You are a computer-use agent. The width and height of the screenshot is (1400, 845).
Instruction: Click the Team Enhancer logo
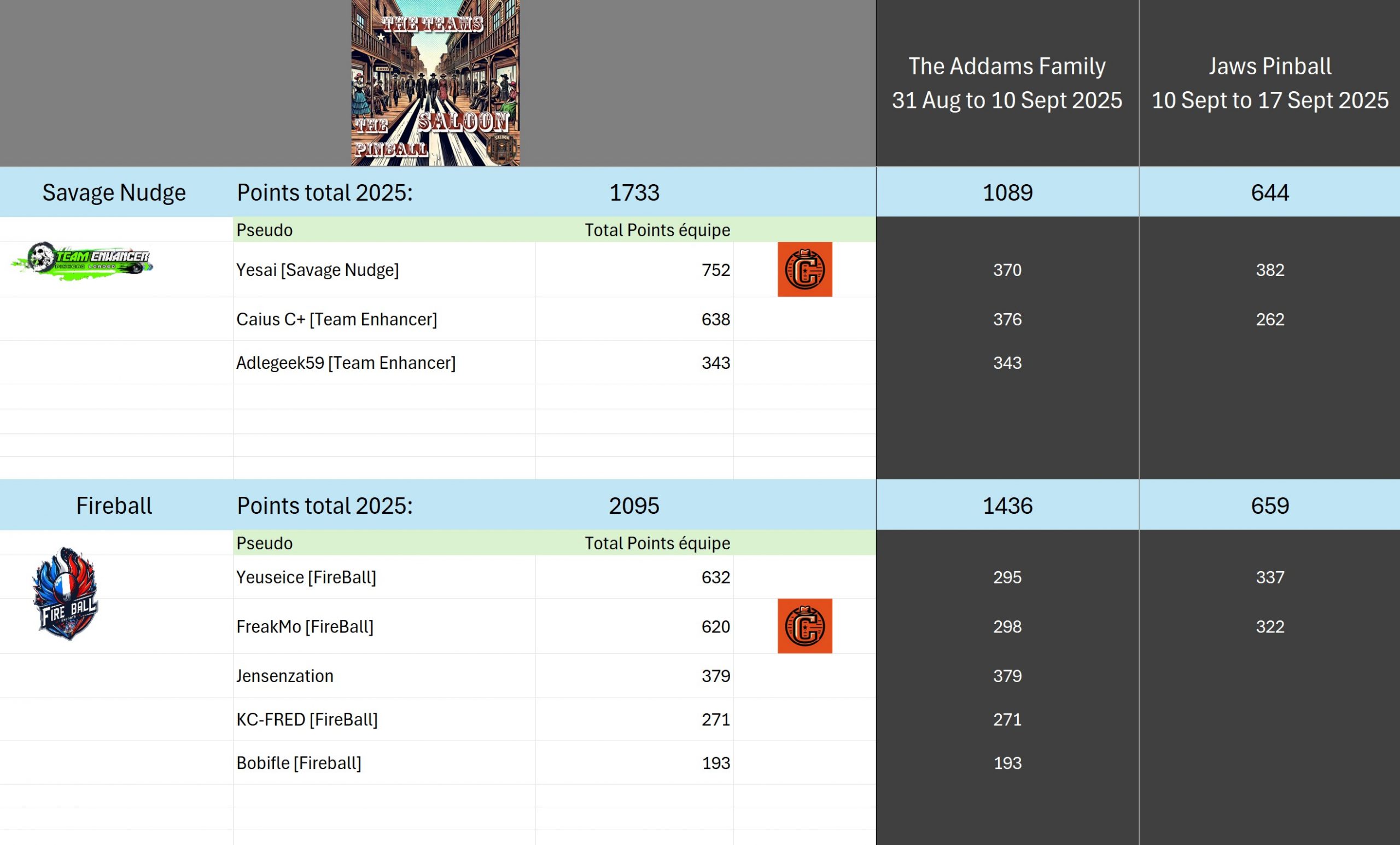(x=83, y=261)
